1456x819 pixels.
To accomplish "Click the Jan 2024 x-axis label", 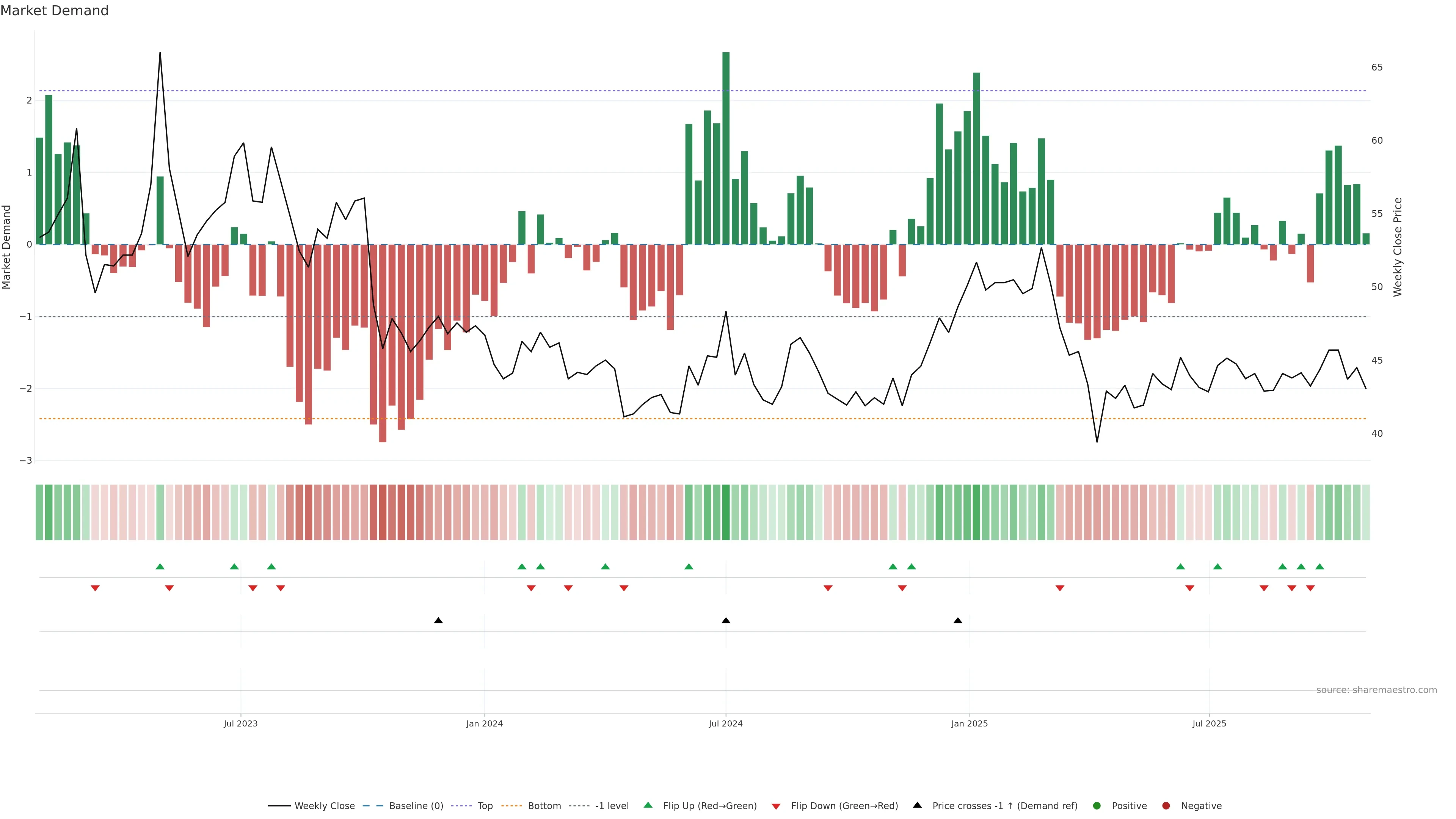I will (x=485, y=724).
